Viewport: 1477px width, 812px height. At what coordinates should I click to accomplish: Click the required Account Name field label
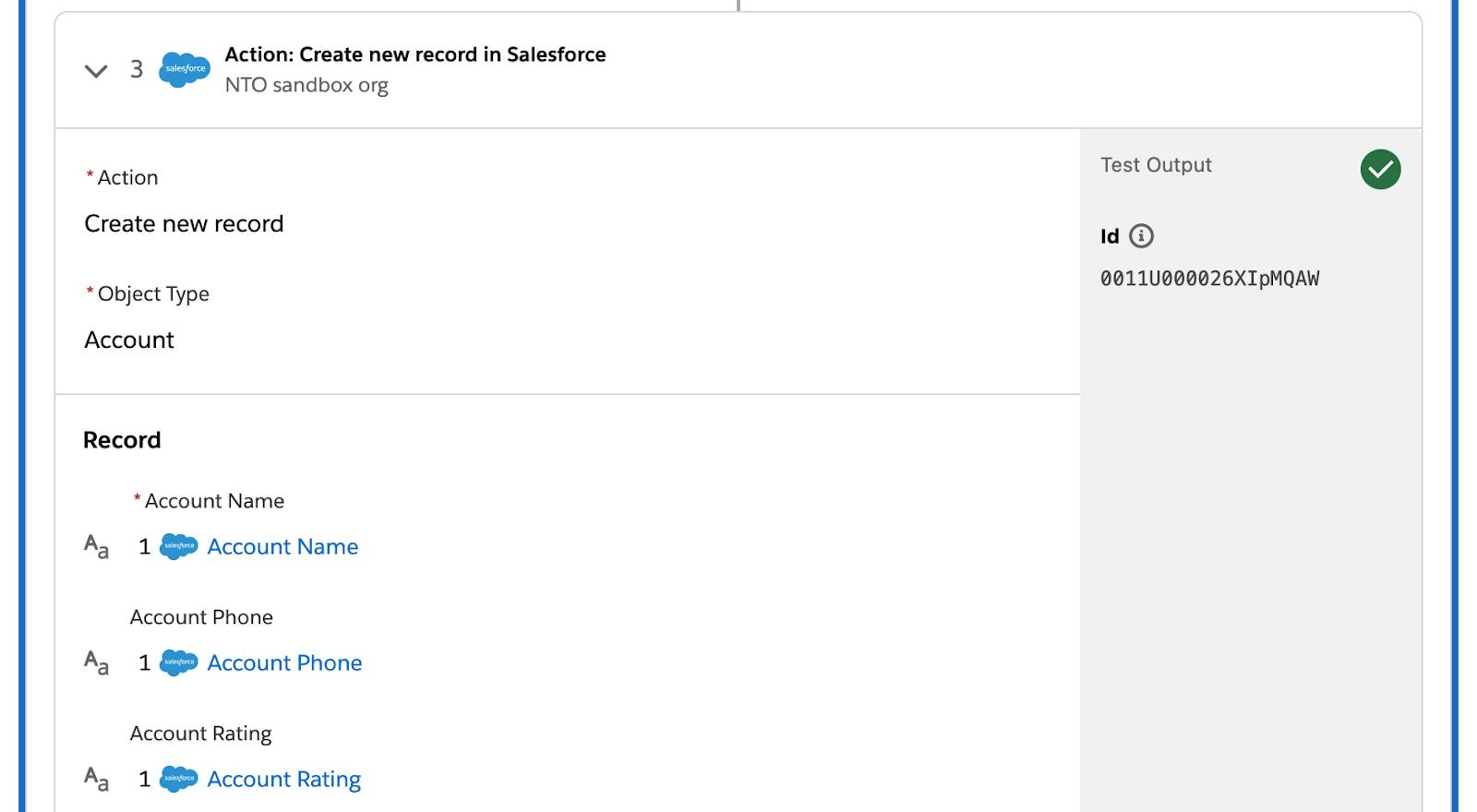(210, 501)
